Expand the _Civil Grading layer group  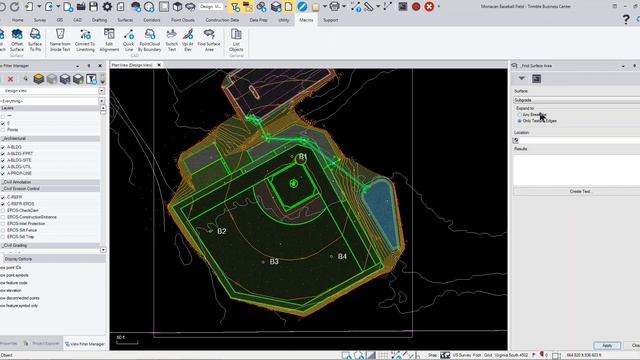click(49, 245)
